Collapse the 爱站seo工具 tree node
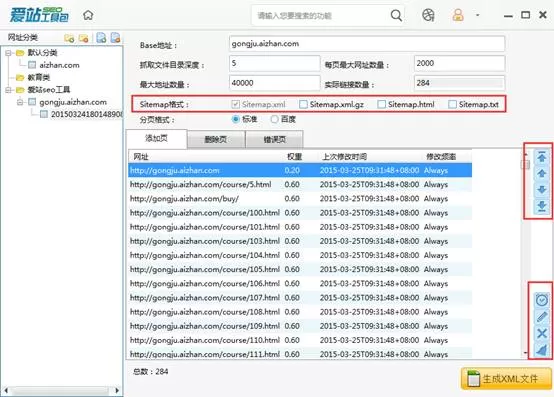This screenshot has width=554, height=397. 8,90
